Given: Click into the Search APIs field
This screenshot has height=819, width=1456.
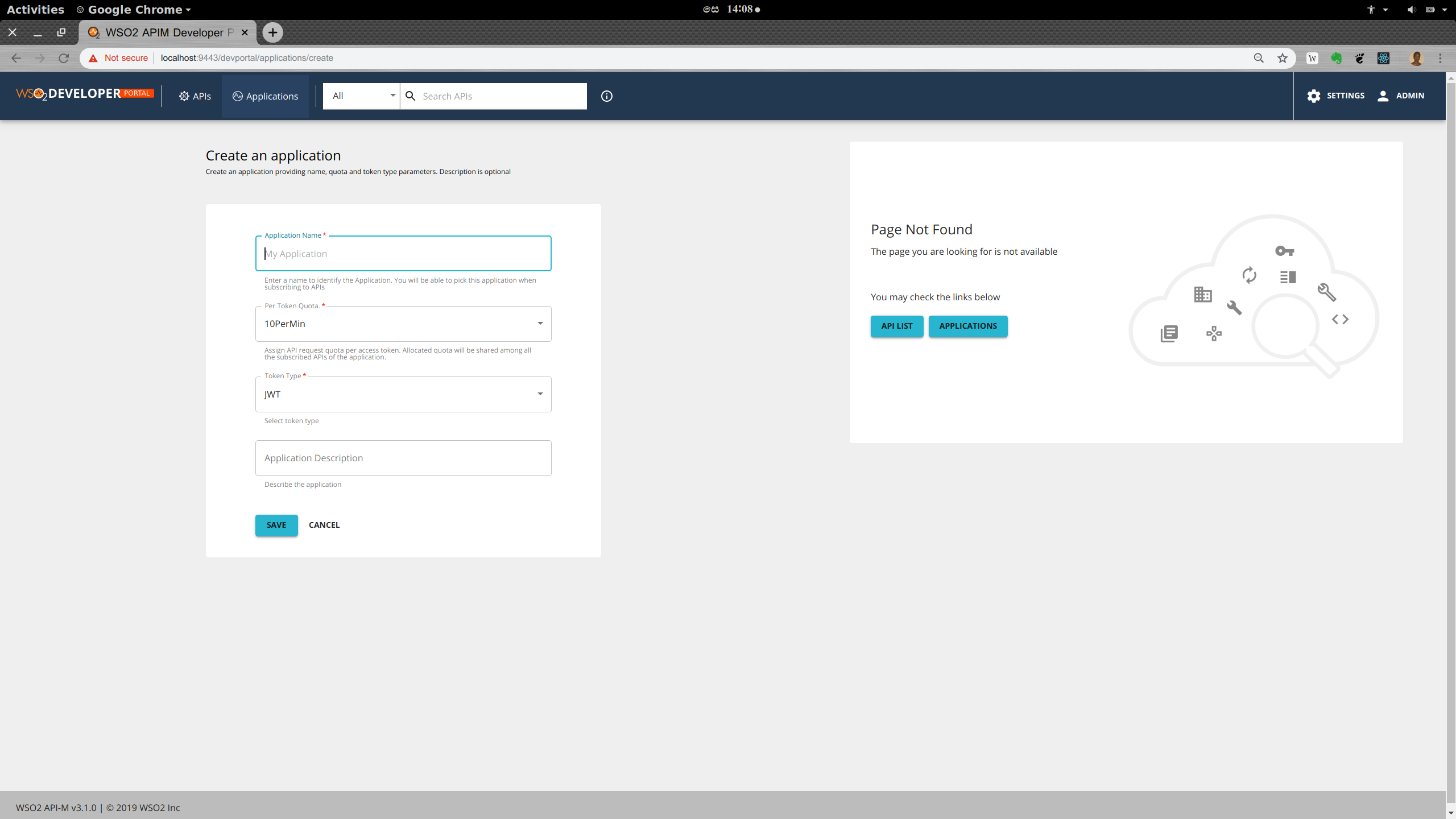Looking at the screenshot, I should (x=500, y=96).
